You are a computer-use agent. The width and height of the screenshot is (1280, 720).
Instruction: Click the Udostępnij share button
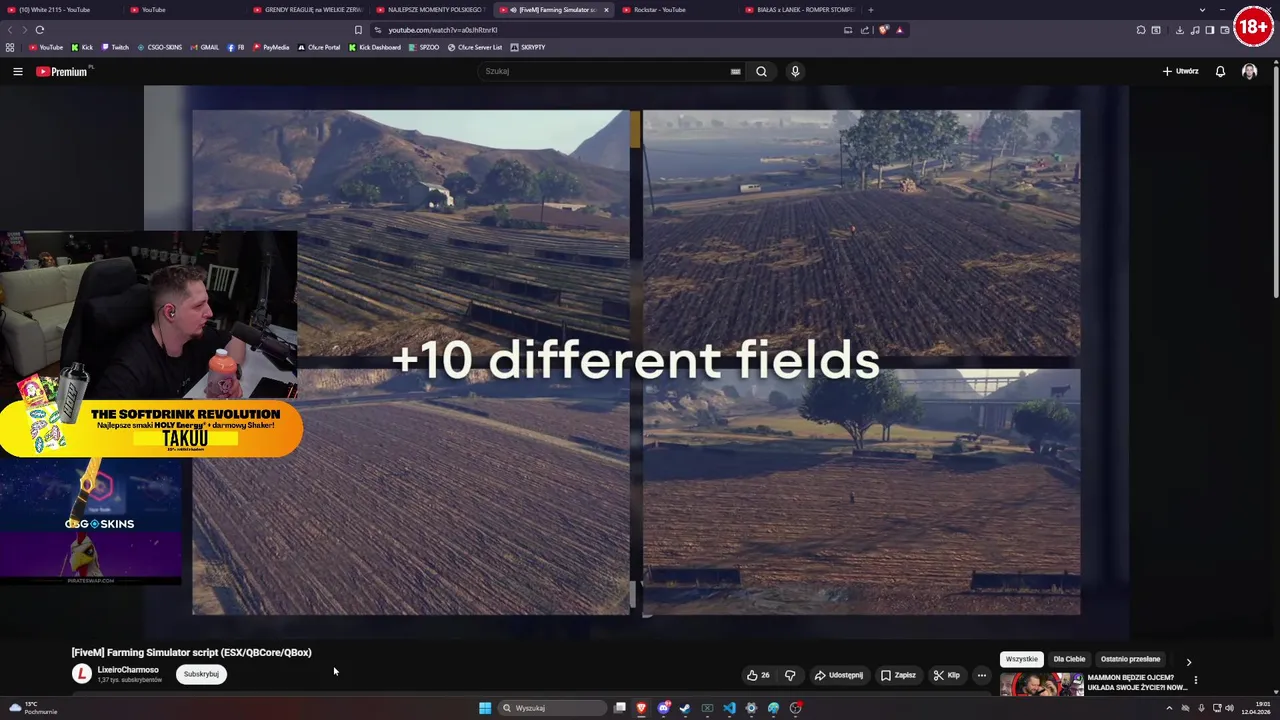838,675
